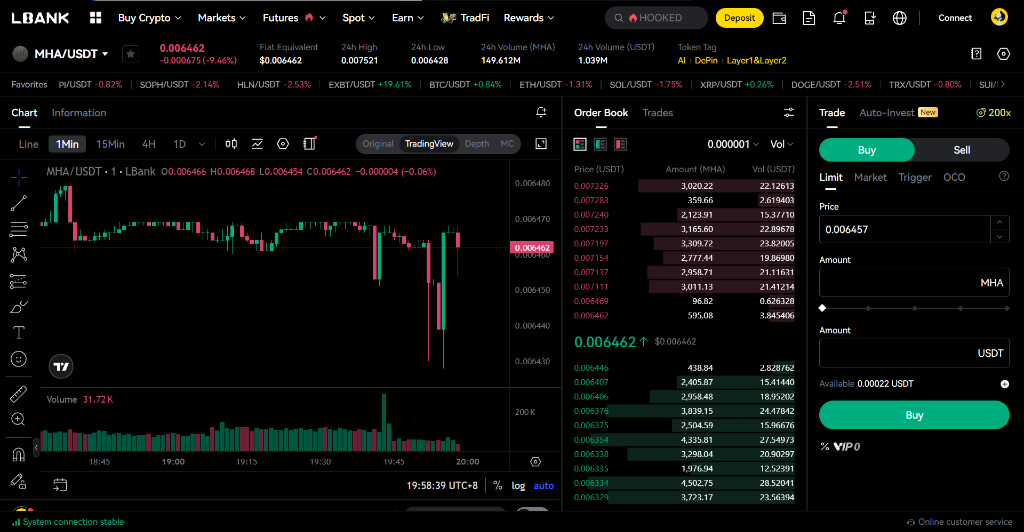Select the Market order type
The width and height of the screenshot is (1024, 532).
click(871, 177)
